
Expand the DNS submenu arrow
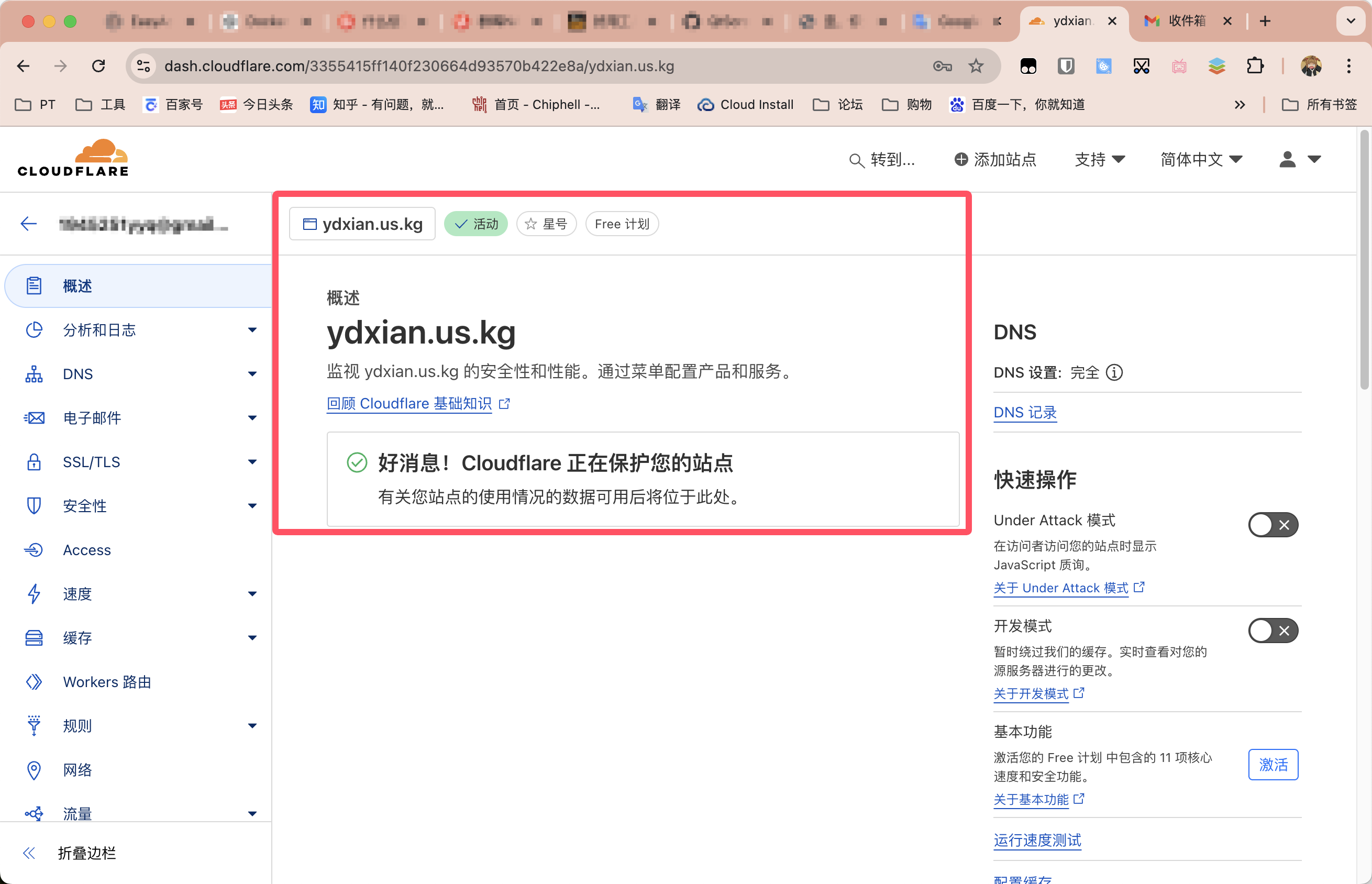(252, 374)
